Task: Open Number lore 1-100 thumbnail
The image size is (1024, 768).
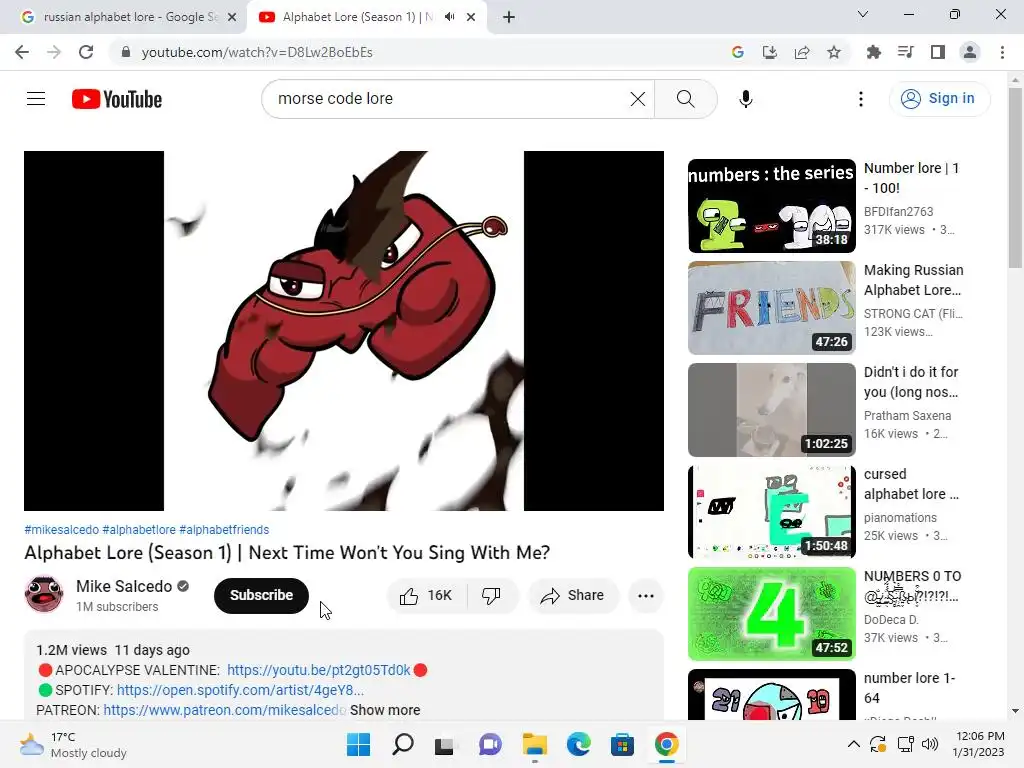Action: [771, 206]
